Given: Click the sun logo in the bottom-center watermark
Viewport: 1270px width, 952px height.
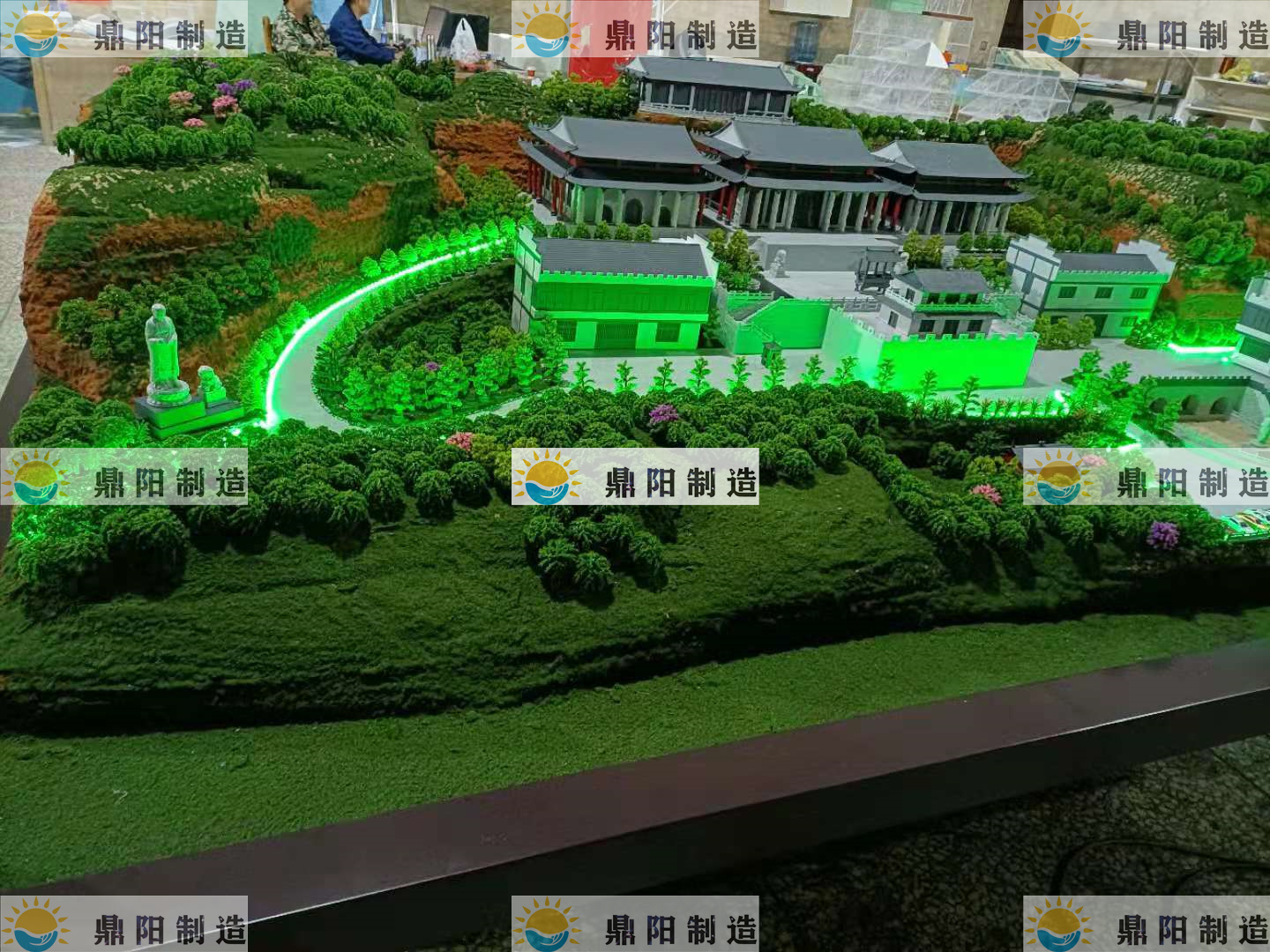Looking at the screenshot, I should 547,926.
